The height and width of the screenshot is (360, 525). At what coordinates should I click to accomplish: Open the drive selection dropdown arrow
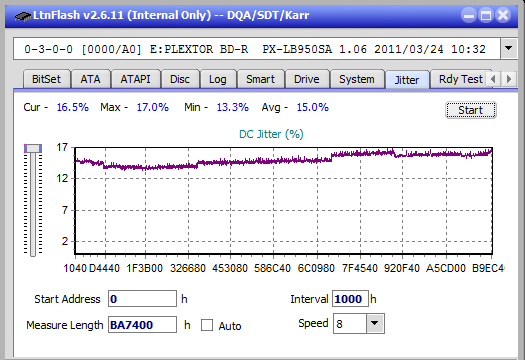[509, 49]
